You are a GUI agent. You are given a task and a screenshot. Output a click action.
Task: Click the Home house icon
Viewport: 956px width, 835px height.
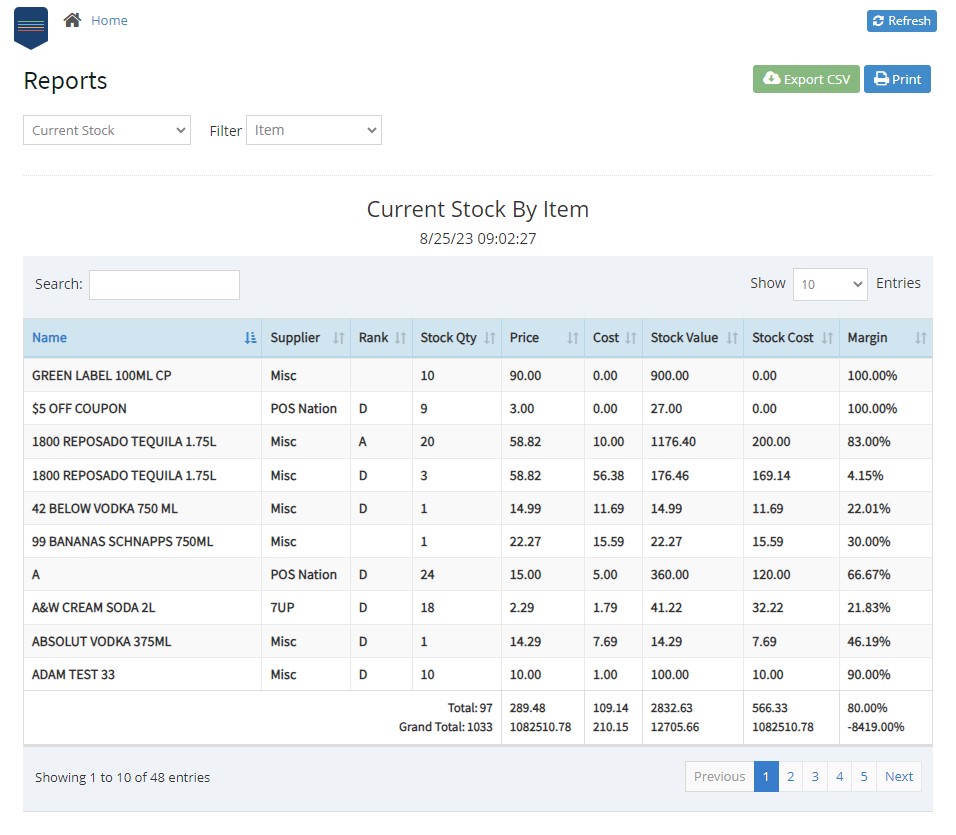point(74,19)
